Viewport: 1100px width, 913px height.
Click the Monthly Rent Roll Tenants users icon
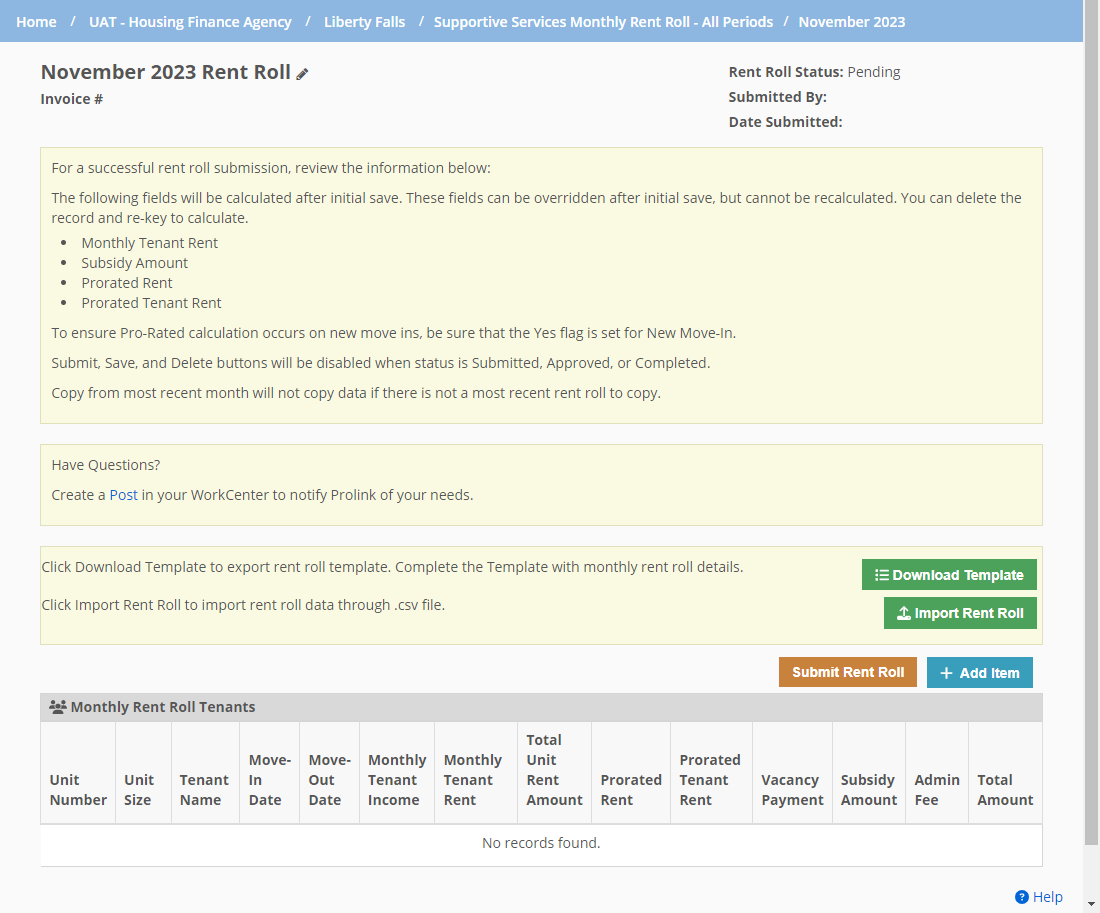click(58, 707)
